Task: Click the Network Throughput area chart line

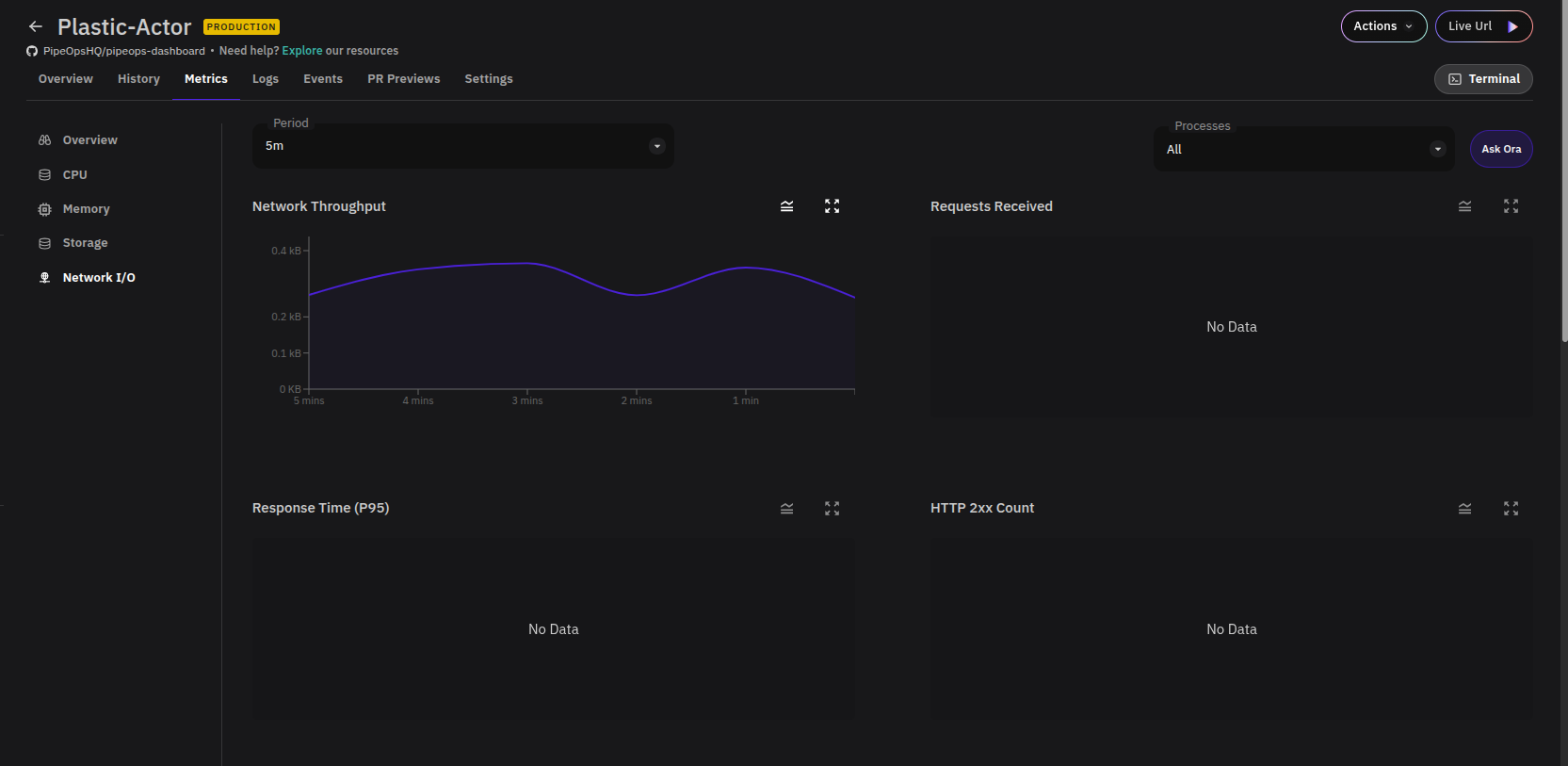Action: tap(582, 279)
